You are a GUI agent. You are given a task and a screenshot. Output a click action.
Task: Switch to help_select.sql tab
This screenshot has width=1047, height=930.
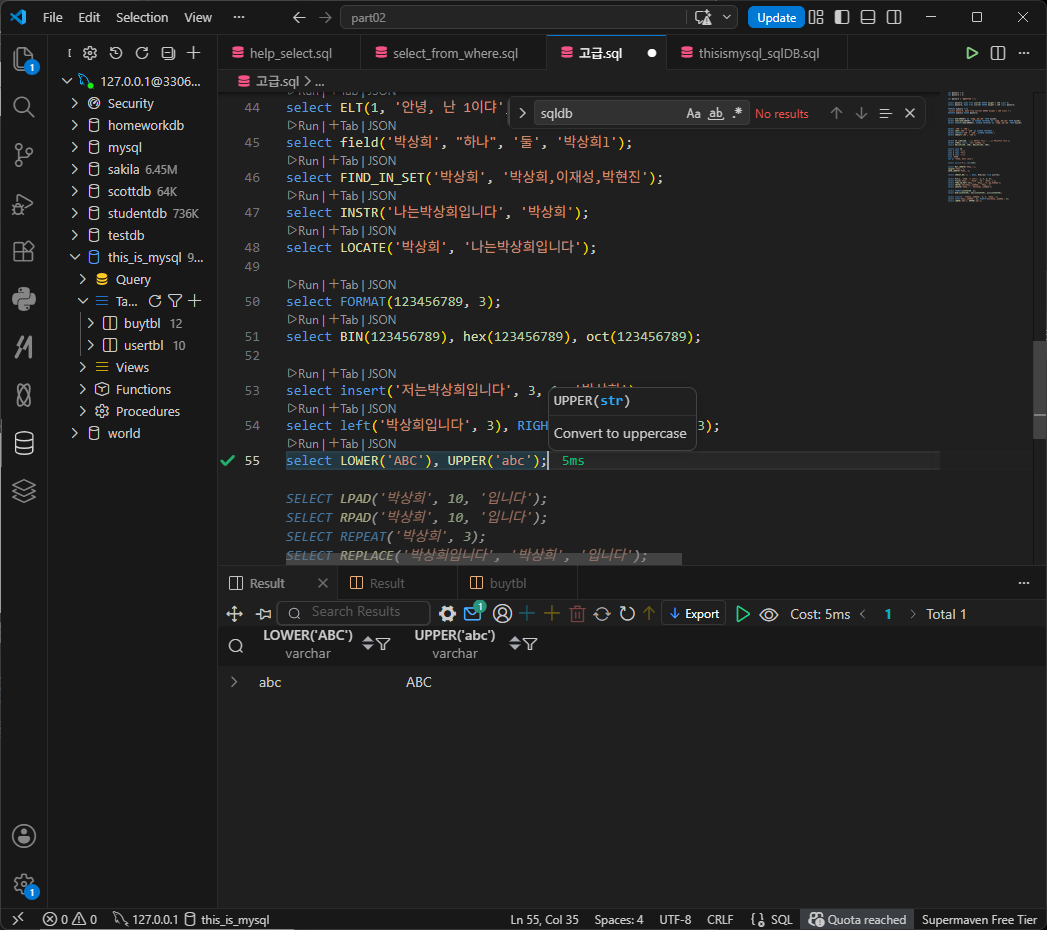(289, 53)
